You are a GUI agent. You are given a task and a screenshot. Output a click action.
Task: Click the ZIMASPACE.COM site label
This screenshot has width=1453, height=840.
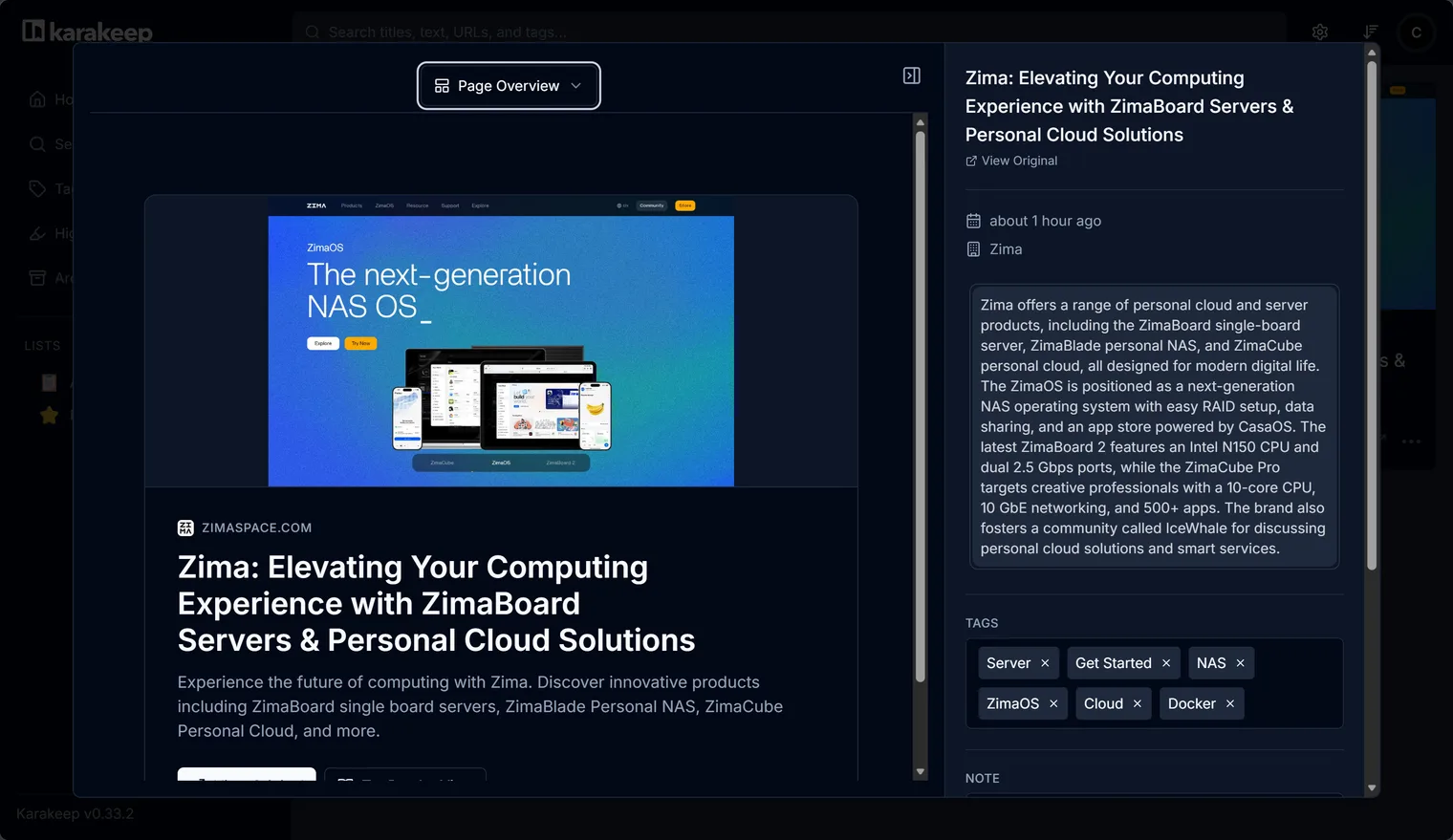point(256,528)
